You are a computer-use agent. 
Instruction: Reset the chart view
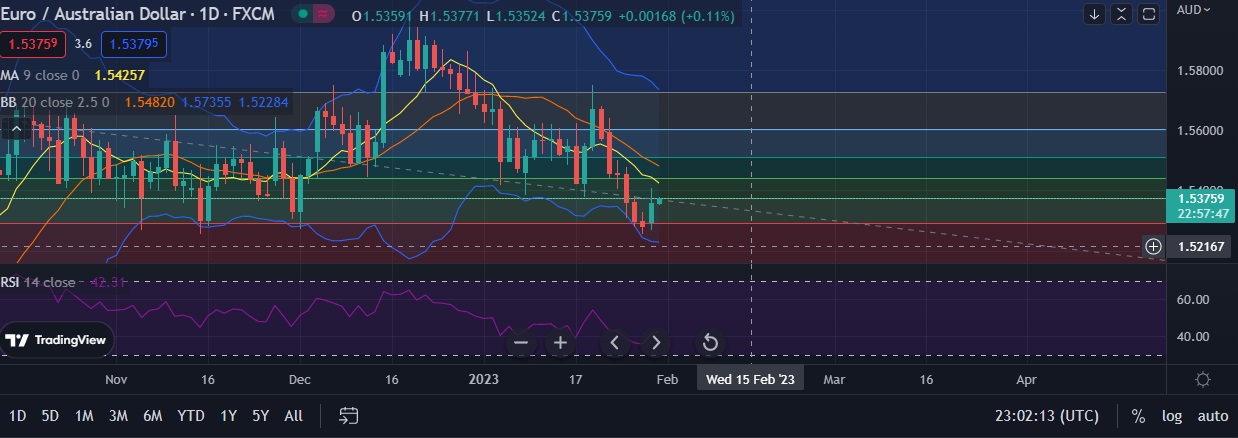click(x=710, y=343)
